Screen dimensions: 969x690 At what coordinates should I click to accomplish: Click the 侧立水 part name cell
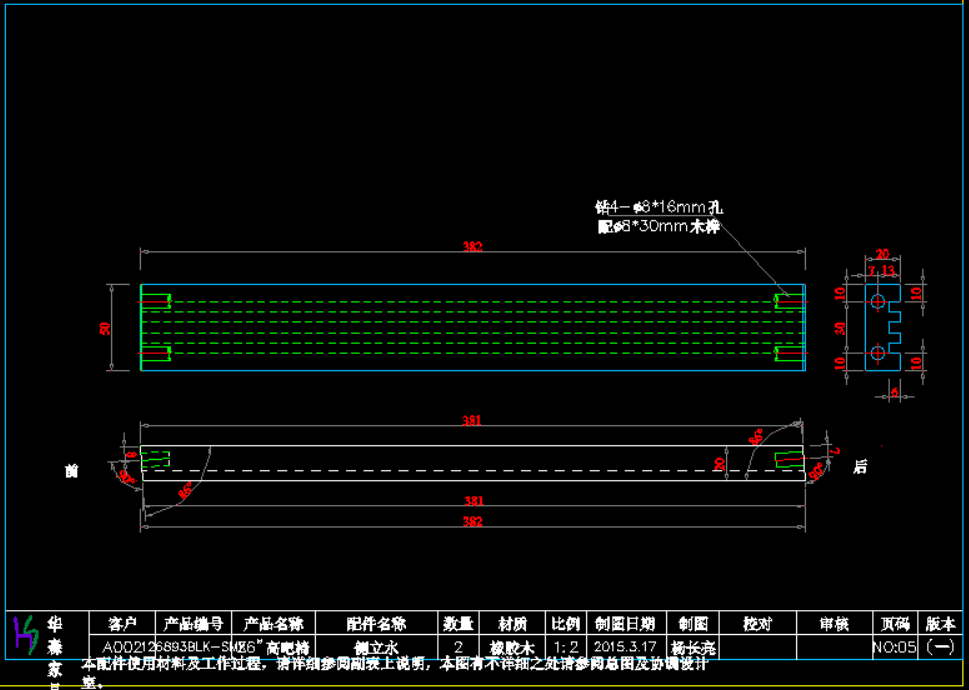click(376, 648)
